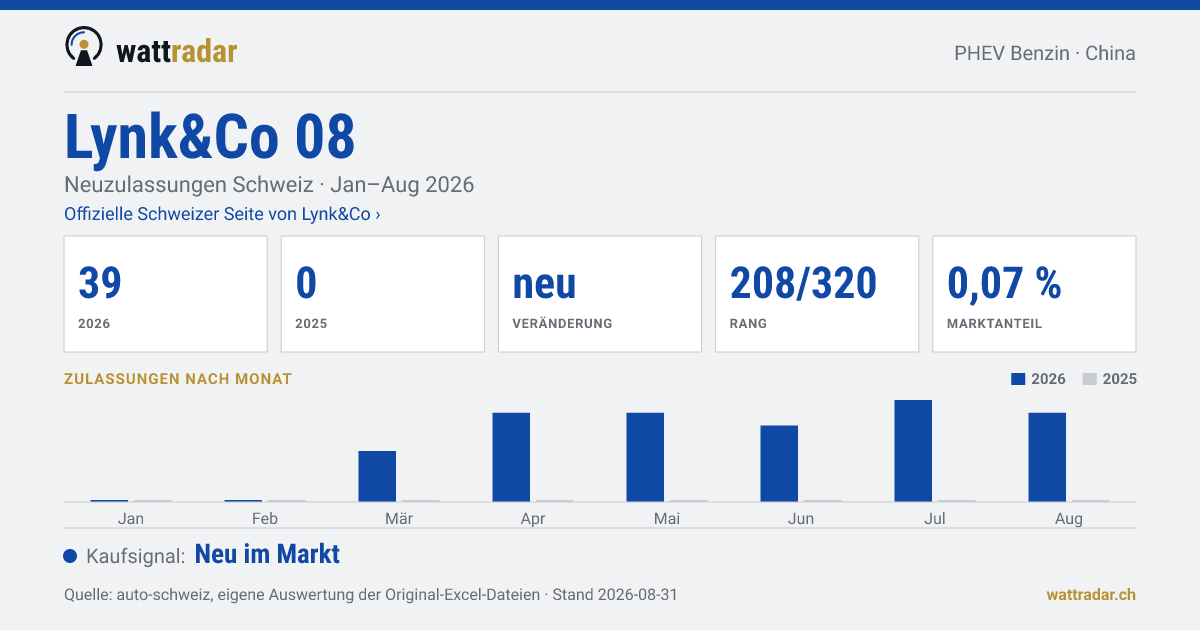Click the Lynk&Co 08 heading
Screen dimensions: 1200x630
click(x=210, y=137)
